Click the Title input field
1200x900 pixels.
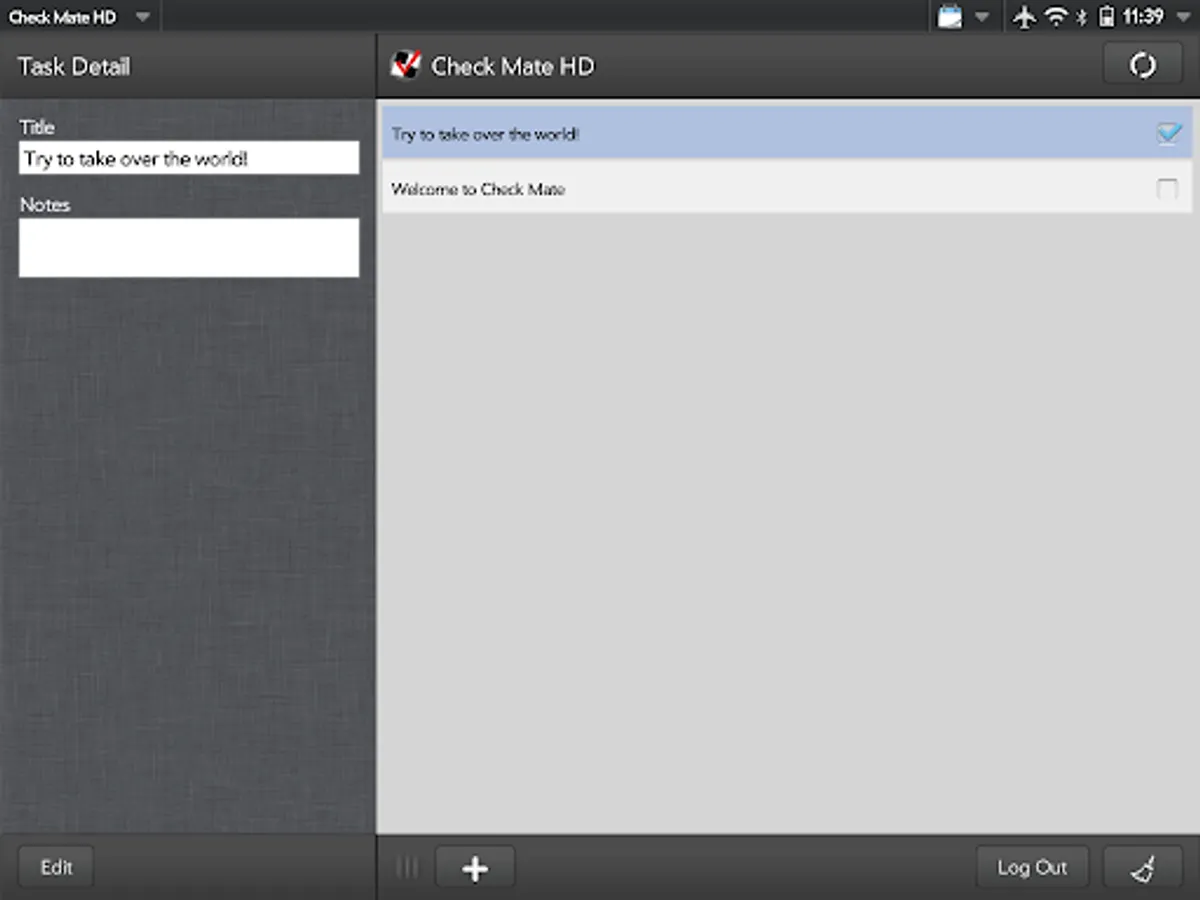(189, 158)
